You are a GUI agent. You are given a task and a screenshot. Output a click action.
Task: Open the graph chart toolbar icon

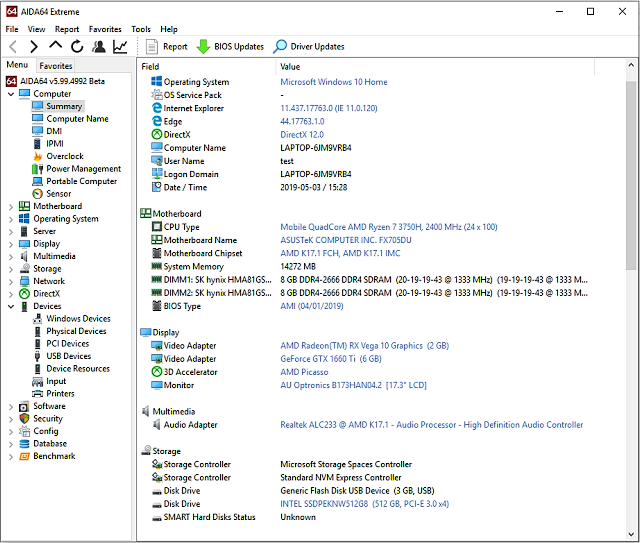click(x=120, y=47)
